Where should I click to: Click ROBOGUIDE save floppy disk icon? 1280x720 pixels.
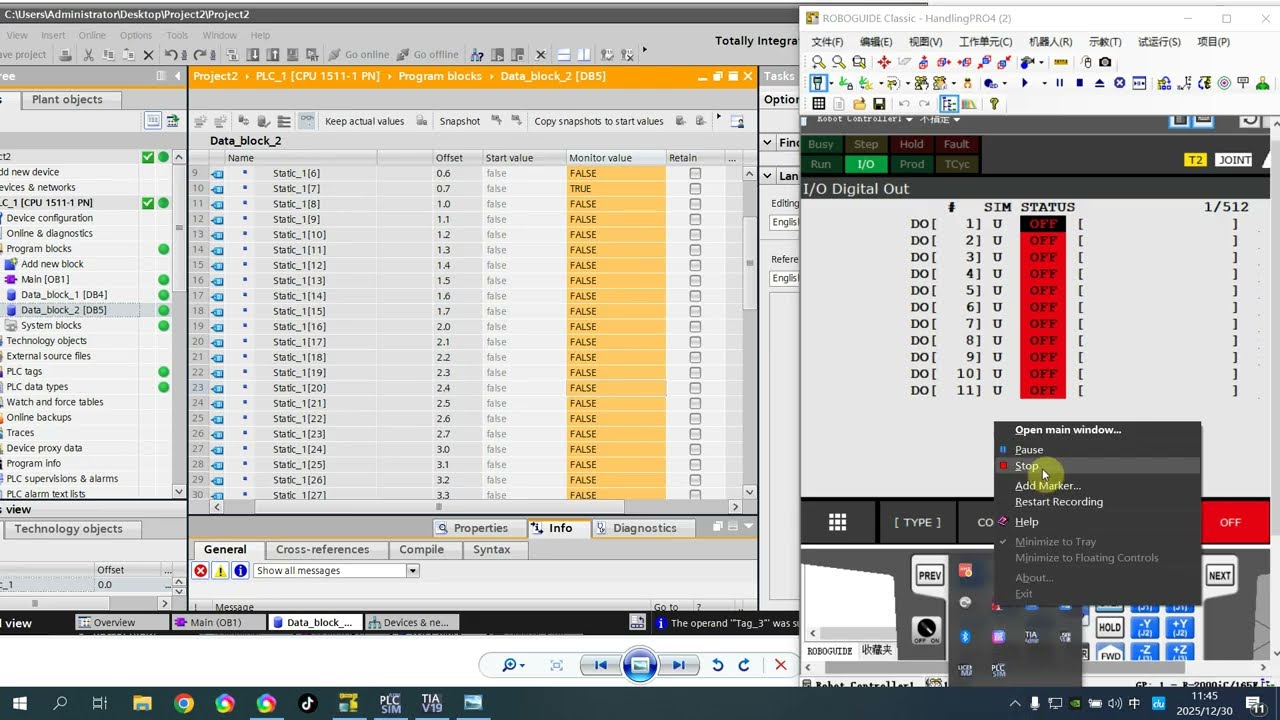(879, 104)
